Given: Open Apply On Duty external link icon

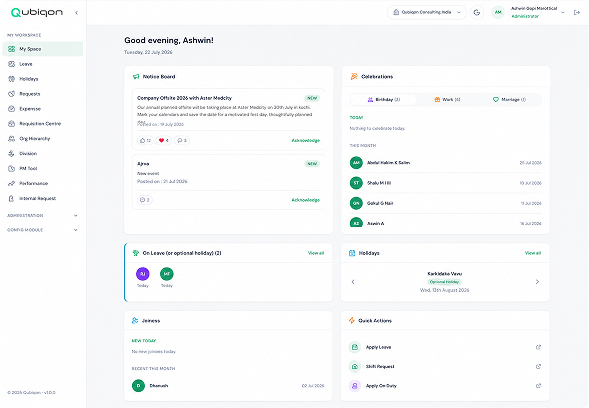Looking at the screenshot, I should point(538,386).
